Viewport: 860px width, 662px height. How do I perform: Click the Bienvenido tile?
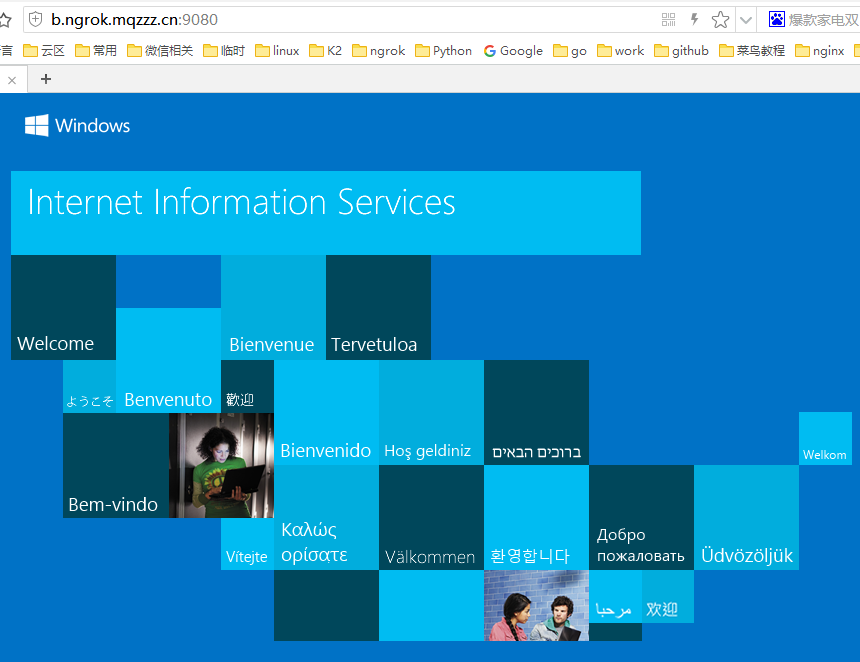click(326, 412)
